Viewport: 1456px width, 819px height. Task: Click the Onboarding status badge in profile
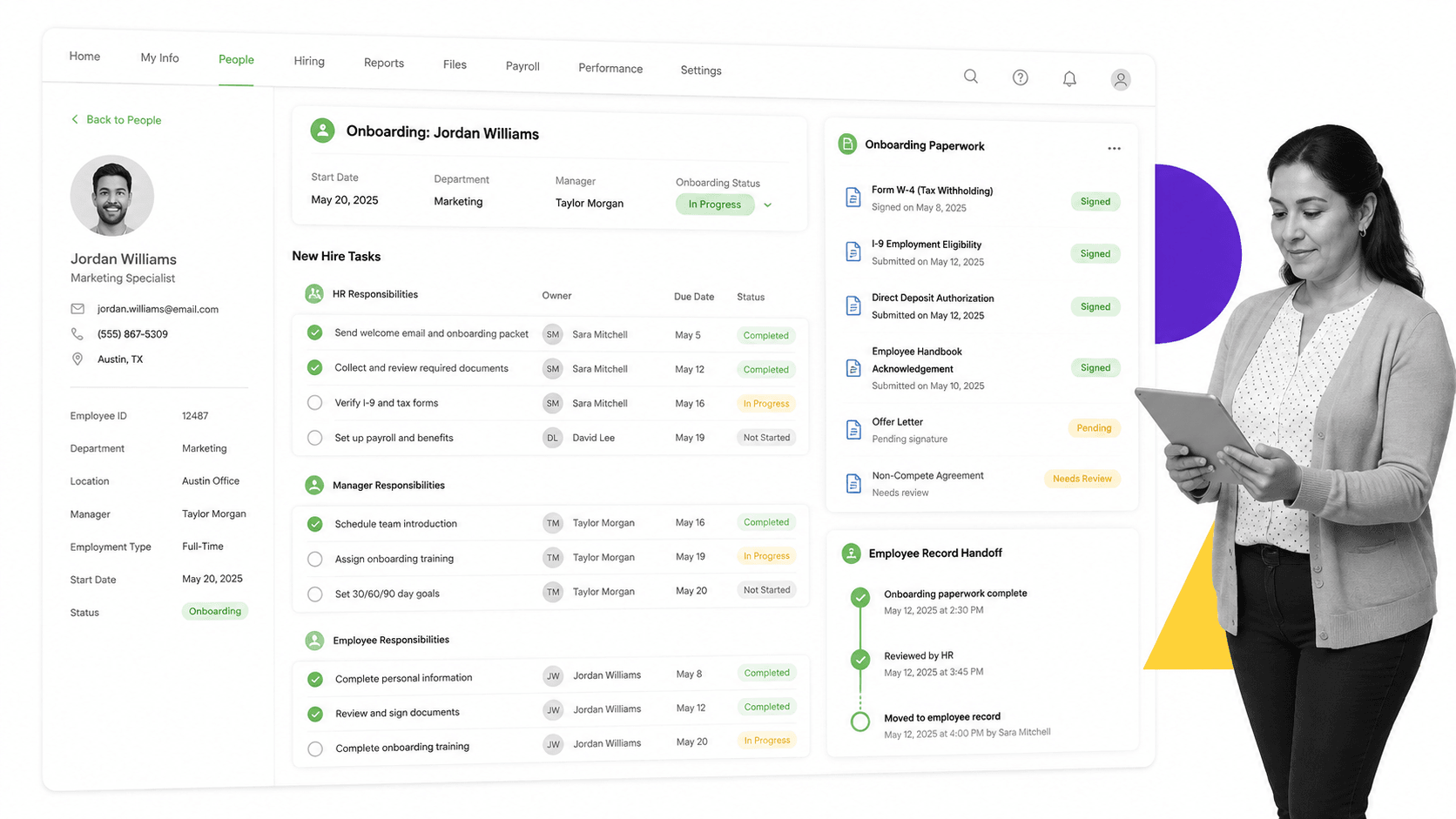pyautogui.click(x=215, y=611)
